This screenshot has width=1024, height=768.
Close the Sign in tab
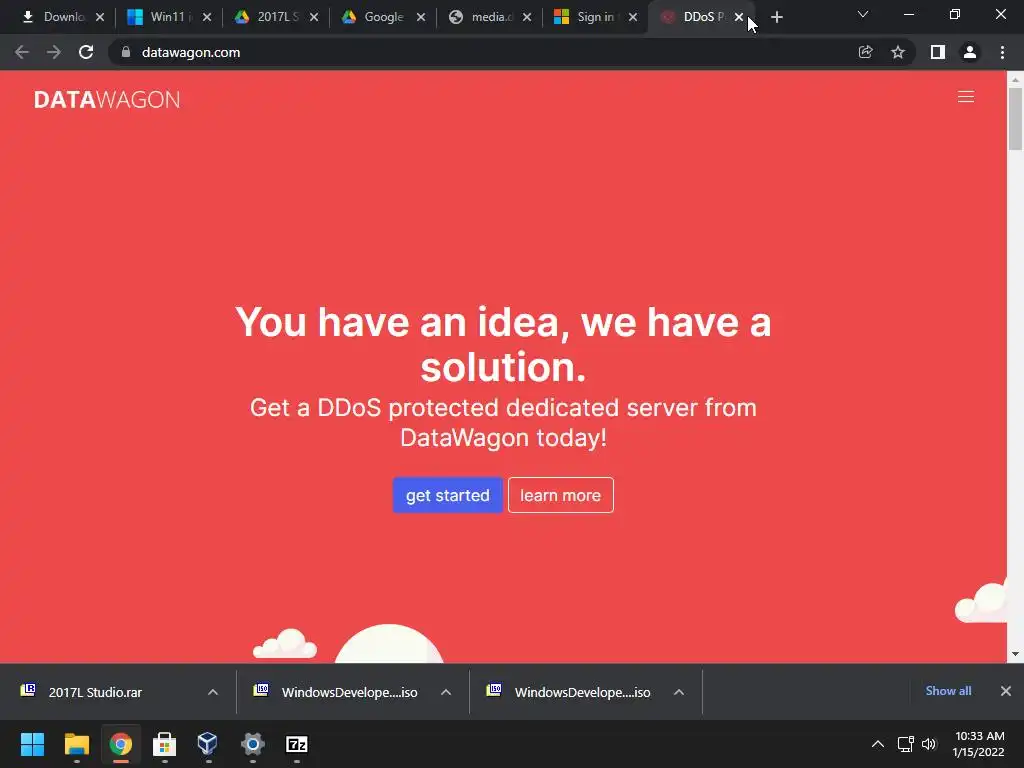click(x=633, y=17)
